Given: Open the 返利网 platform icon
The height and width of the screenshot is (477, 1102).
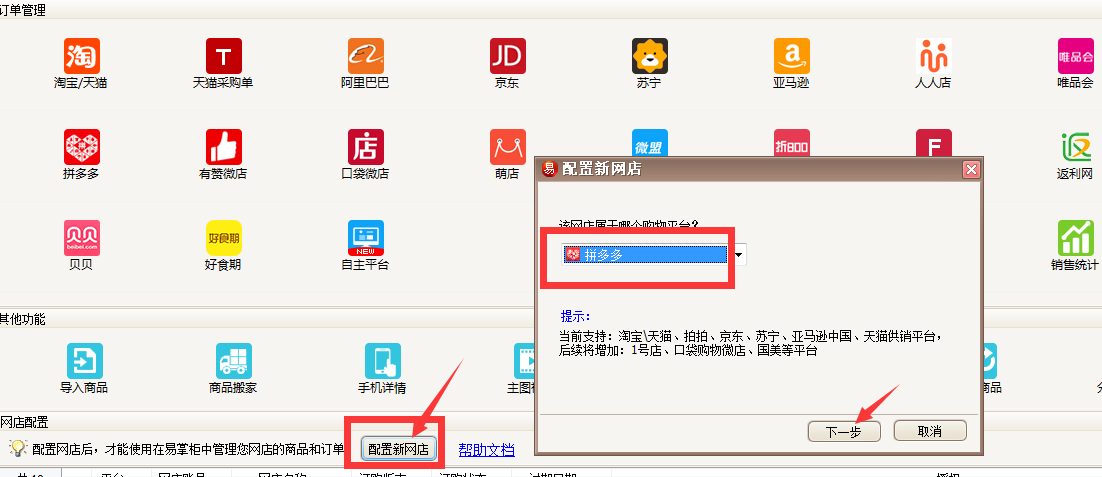Looking at the screenshot, I should pos(1075,147).
